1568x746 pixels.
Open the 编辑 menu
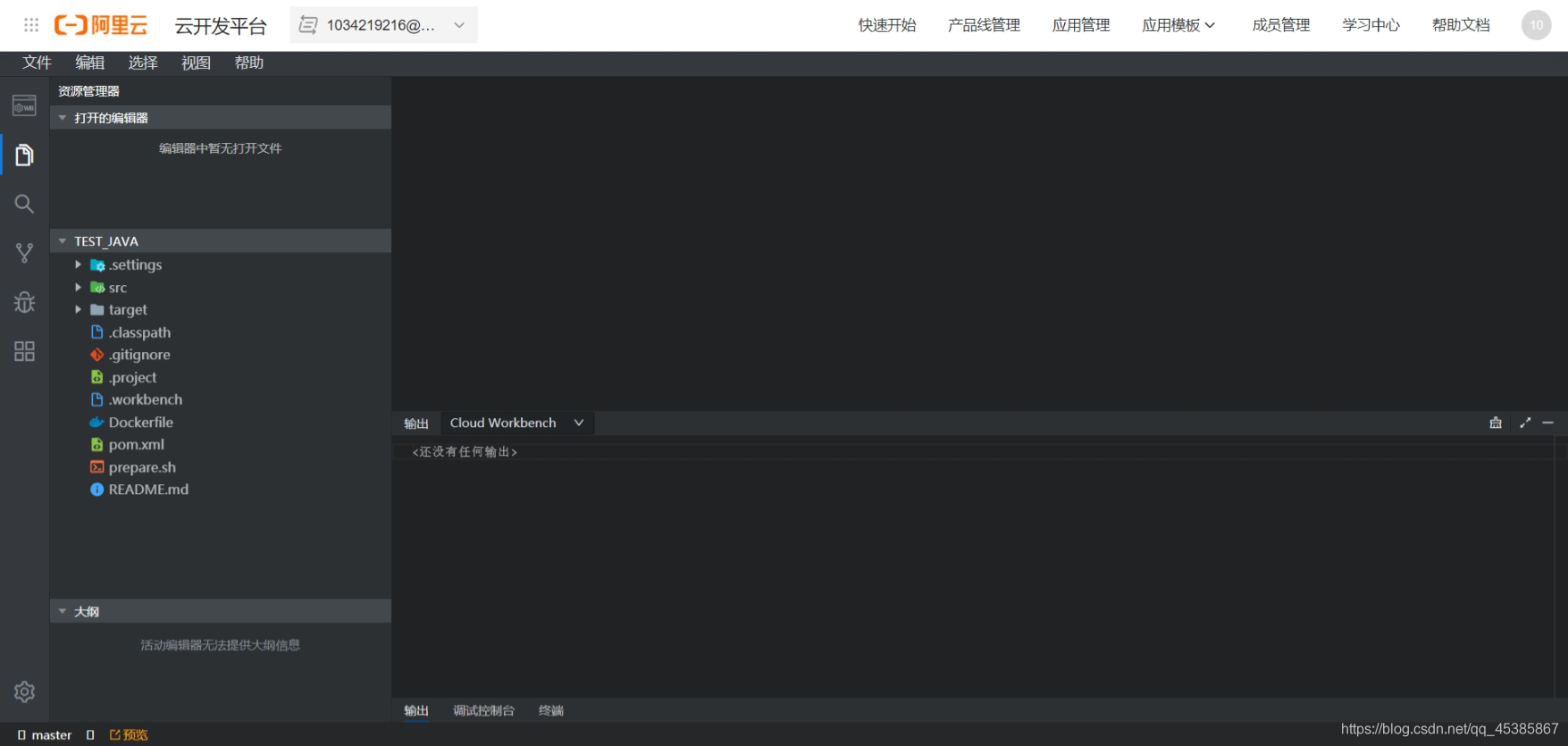89,63
